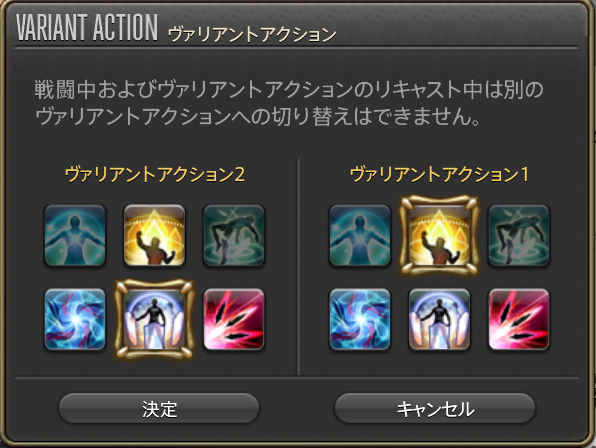Viewport: 596px width, 448px height.
Task: Click gold-framed Variant Rampart icon in ヴァリアントアクション2
Action: [154, 319]
